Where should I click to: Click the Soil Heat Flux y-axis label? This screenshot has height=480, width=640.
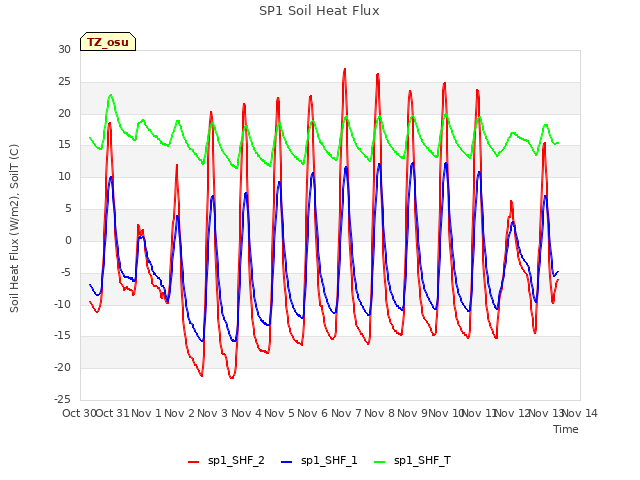[x=14, y=228]
